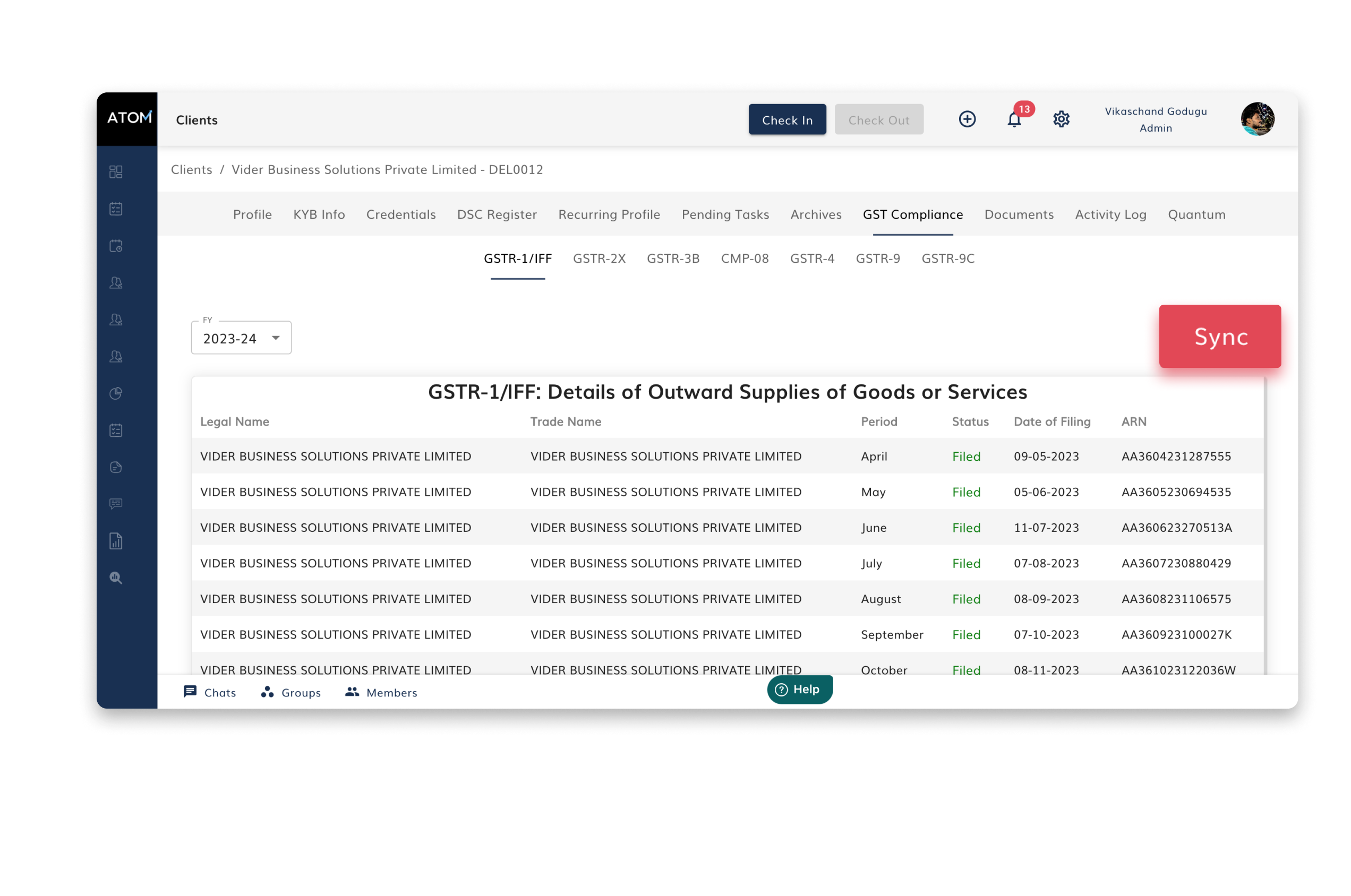1351x896 pixels.
Task: Open the upper checklist-calendar icon below dashboard
Action: coord(116,209)
